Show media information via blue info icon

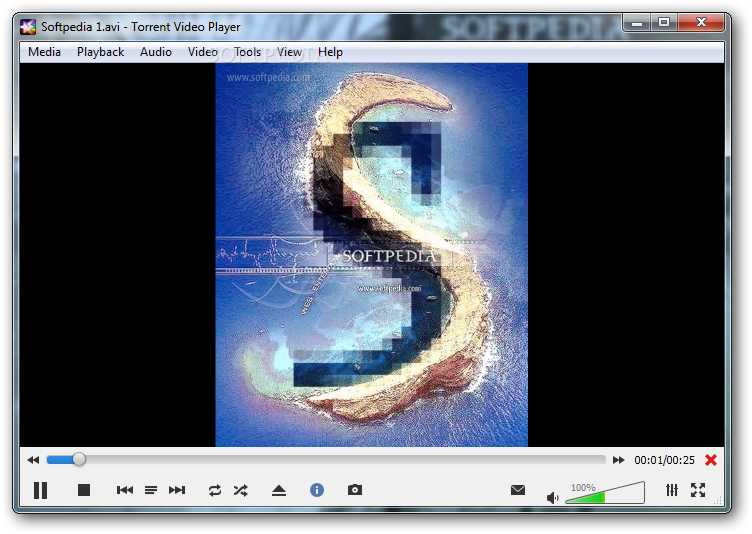click(317, 490)
